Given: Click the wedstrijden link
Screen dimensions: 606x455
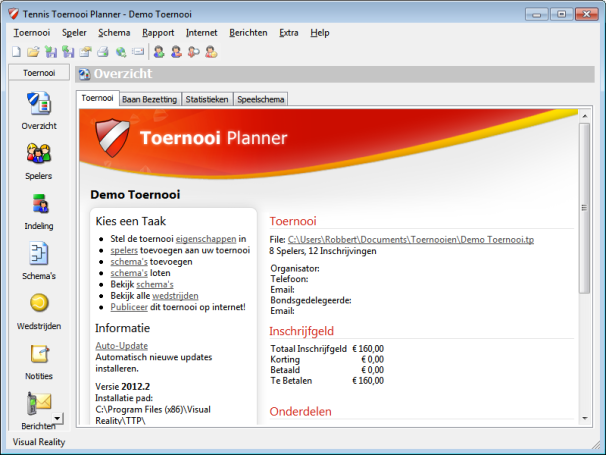Looking at the screenshot, I should coord(175,296).
